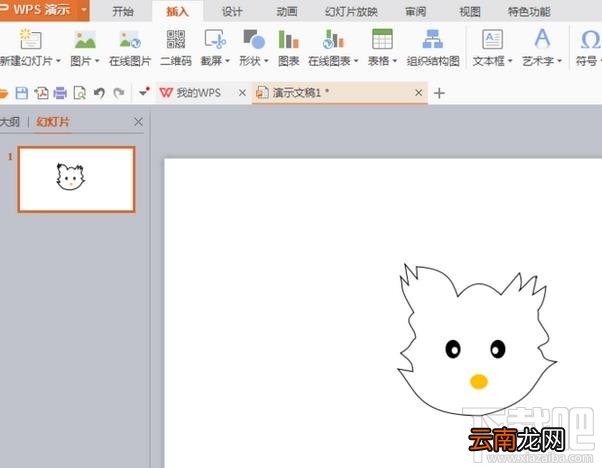The height and width of the screenshot is (468, 602).
Task: Click the Text Box (文本框) icon
Action: point(492,39)
